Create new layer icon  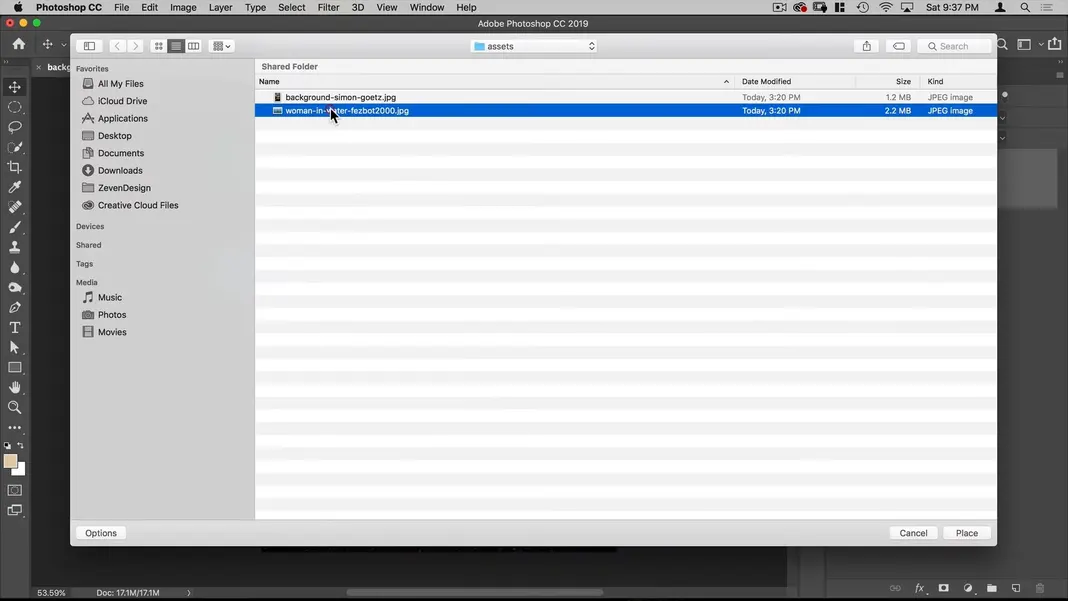[x=1016, y=588]
